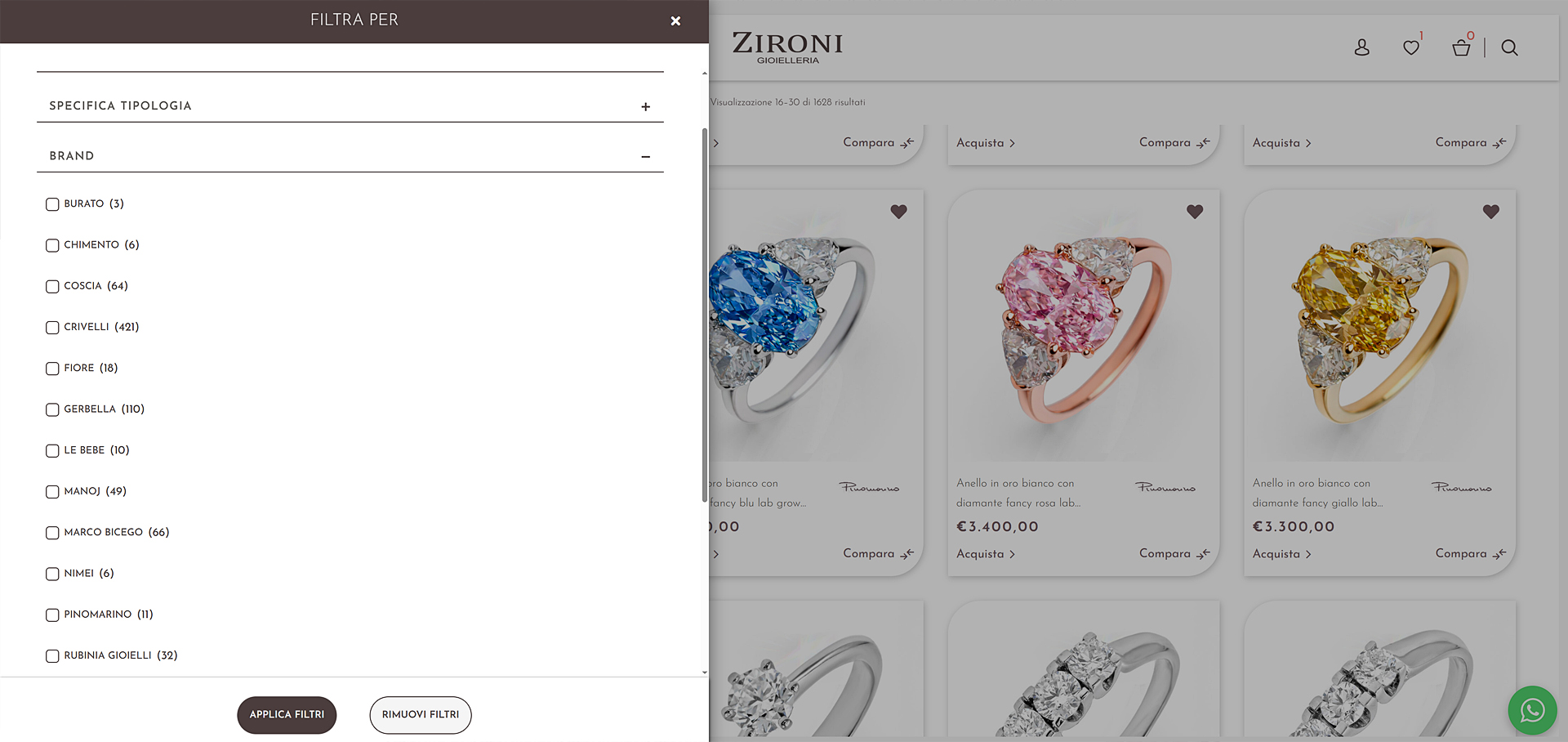Screen dimensions: 1568x742
Task: Click Acquista for the €3.400,00 ring
Action: pos(986,554)
